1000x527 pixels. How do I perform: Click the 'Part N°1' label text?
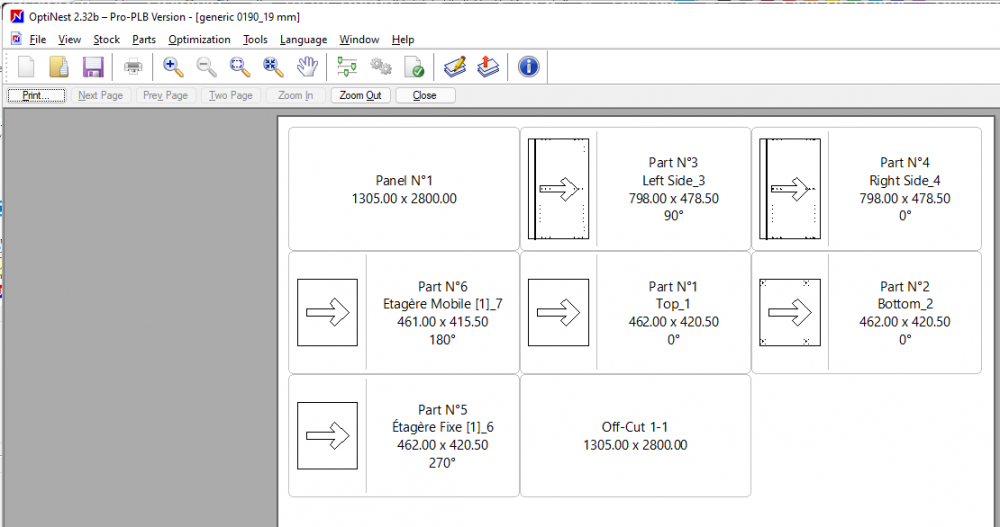pyautogui.click(x=673, y=286)
